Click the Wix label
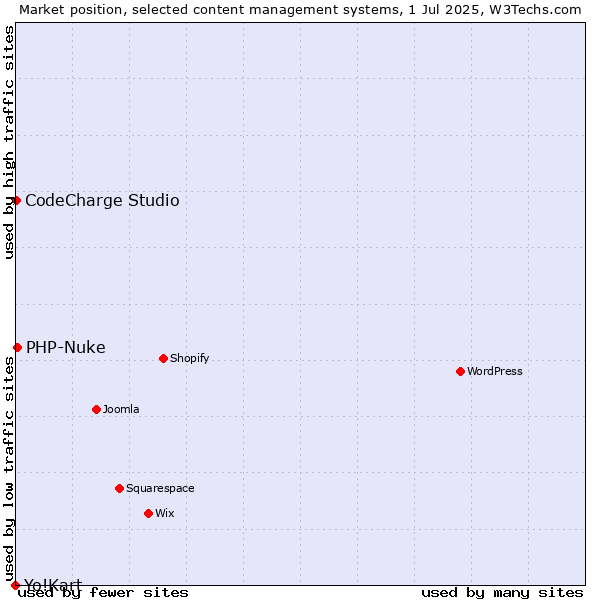600x600 pixels. [165, 513]
